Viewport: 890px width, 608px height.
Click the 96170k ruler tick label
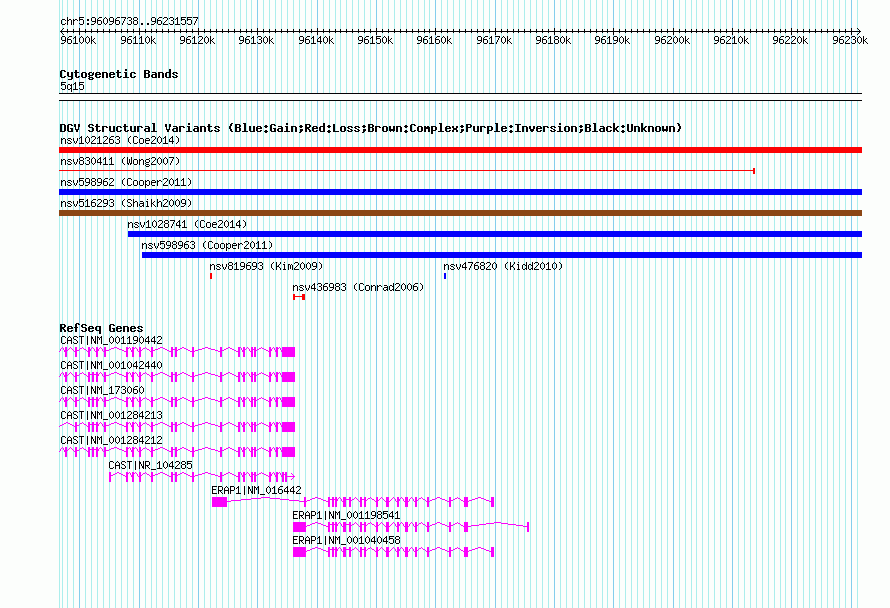[x=494, y=40]
